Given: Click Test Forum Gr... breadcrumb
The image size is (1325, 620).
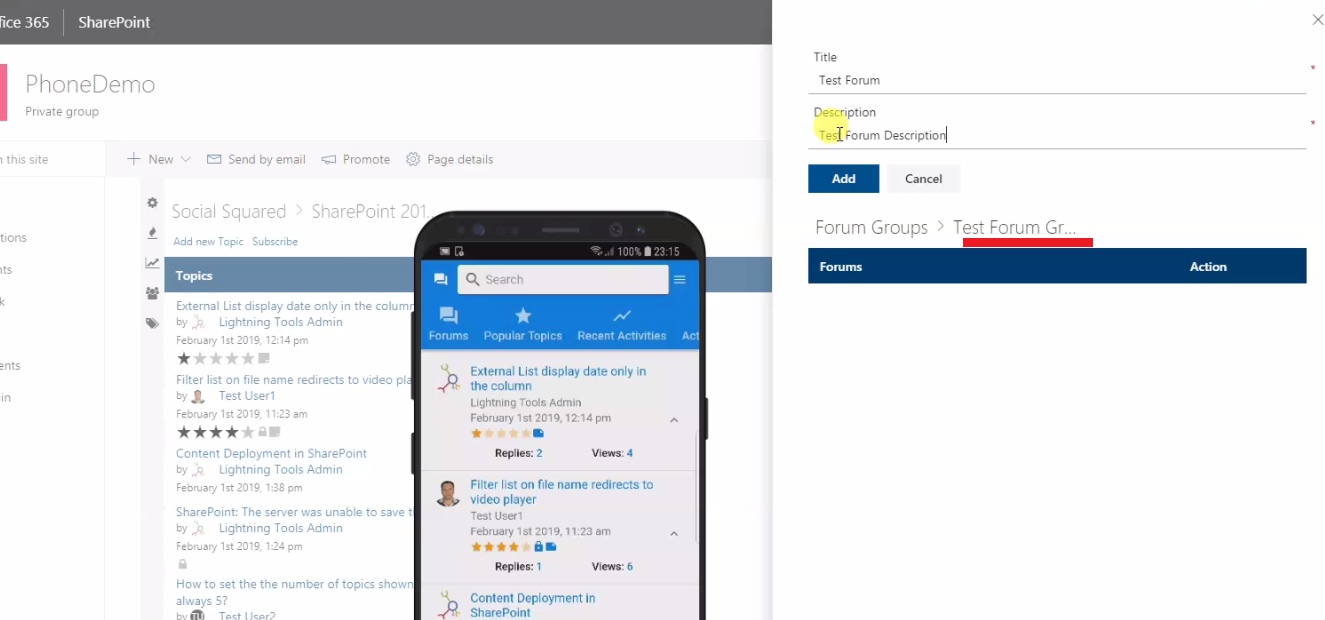Looking at the screenshot, I should coord(1014,228).
